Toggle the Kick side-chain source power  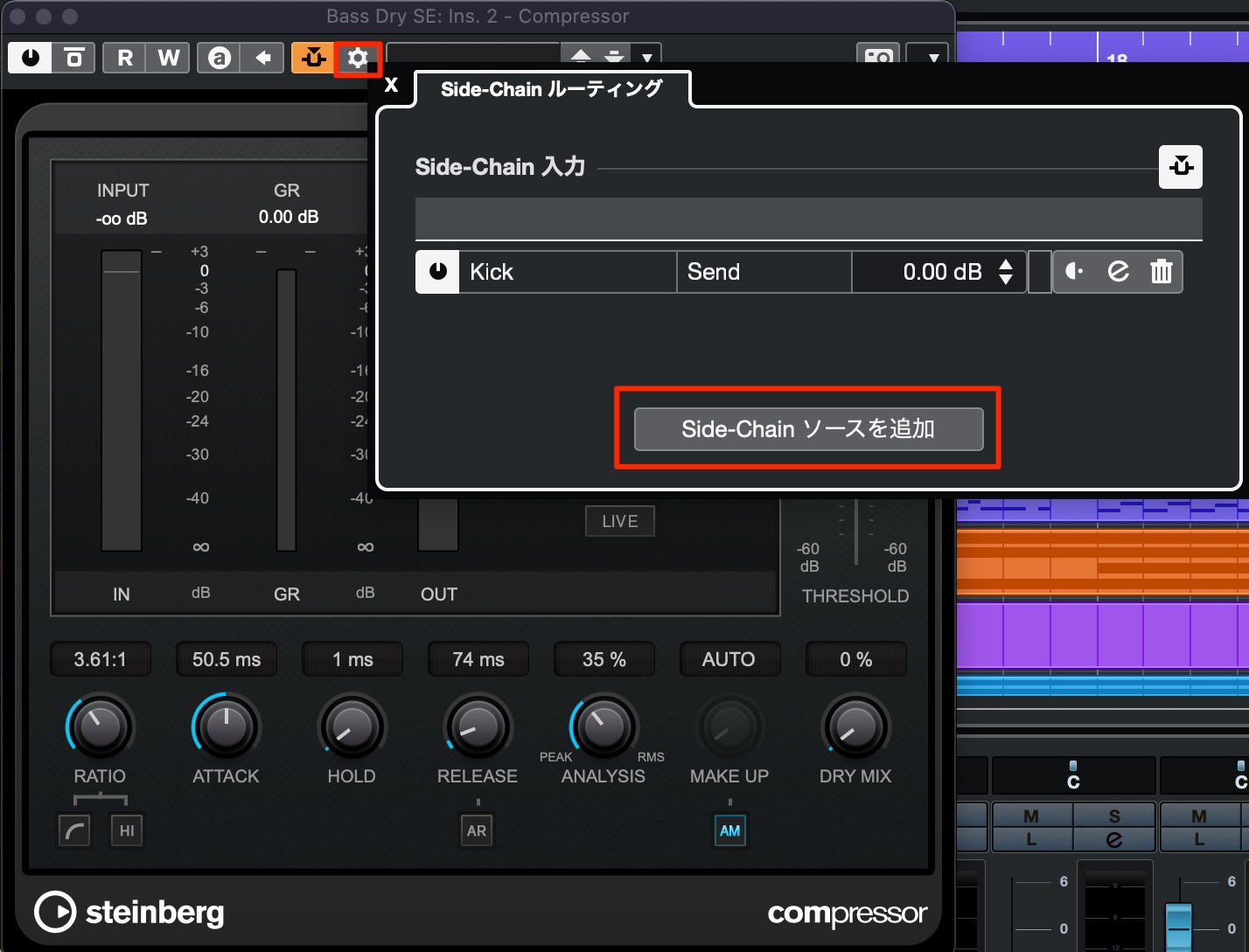(437, 272)
